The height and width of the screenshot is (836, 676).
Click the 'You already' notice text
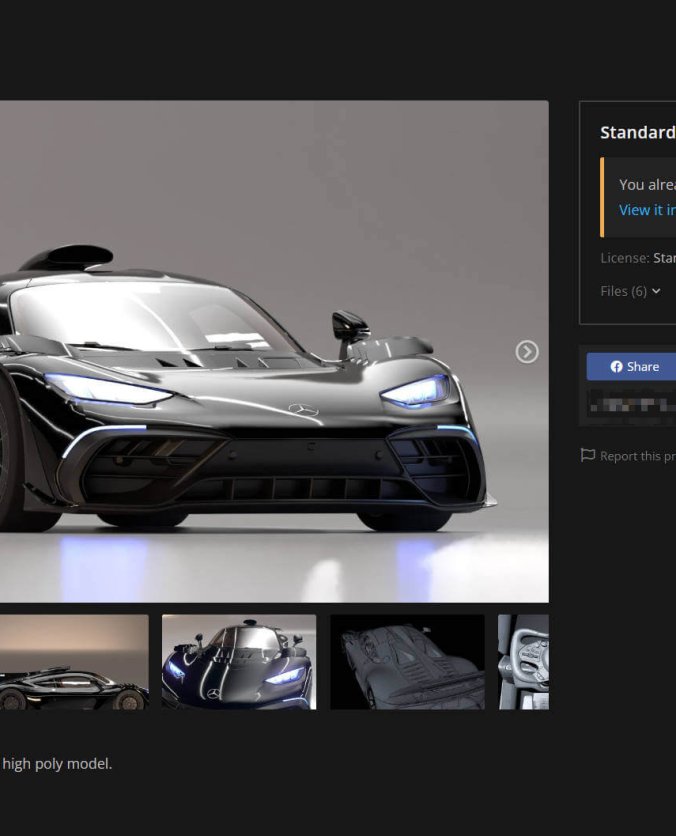646,184
